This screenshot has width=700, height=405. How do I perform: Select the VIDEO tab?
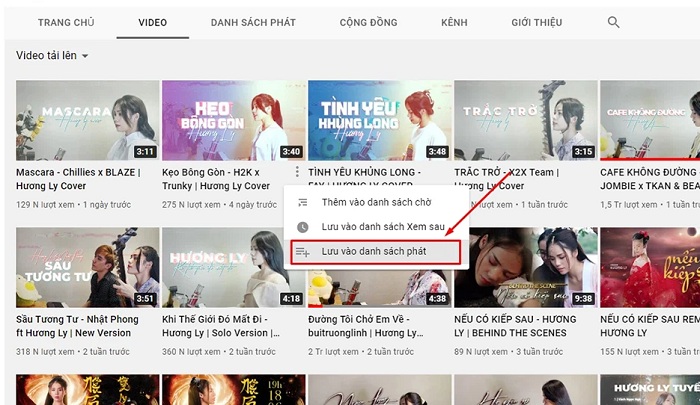coord(153,22)
